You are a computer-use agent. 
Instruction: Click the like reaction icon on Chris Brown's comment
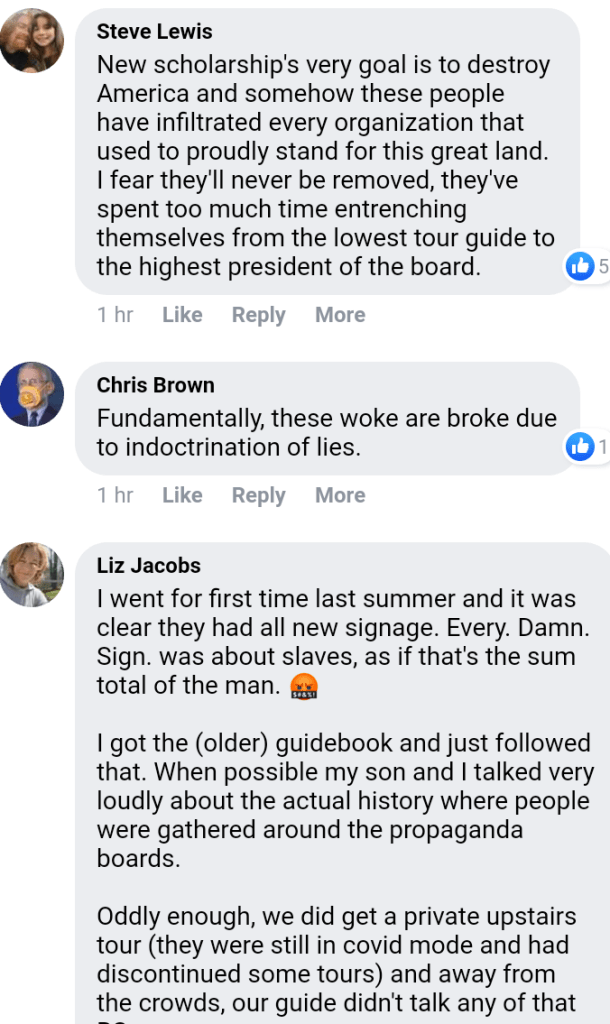[580, 447]
